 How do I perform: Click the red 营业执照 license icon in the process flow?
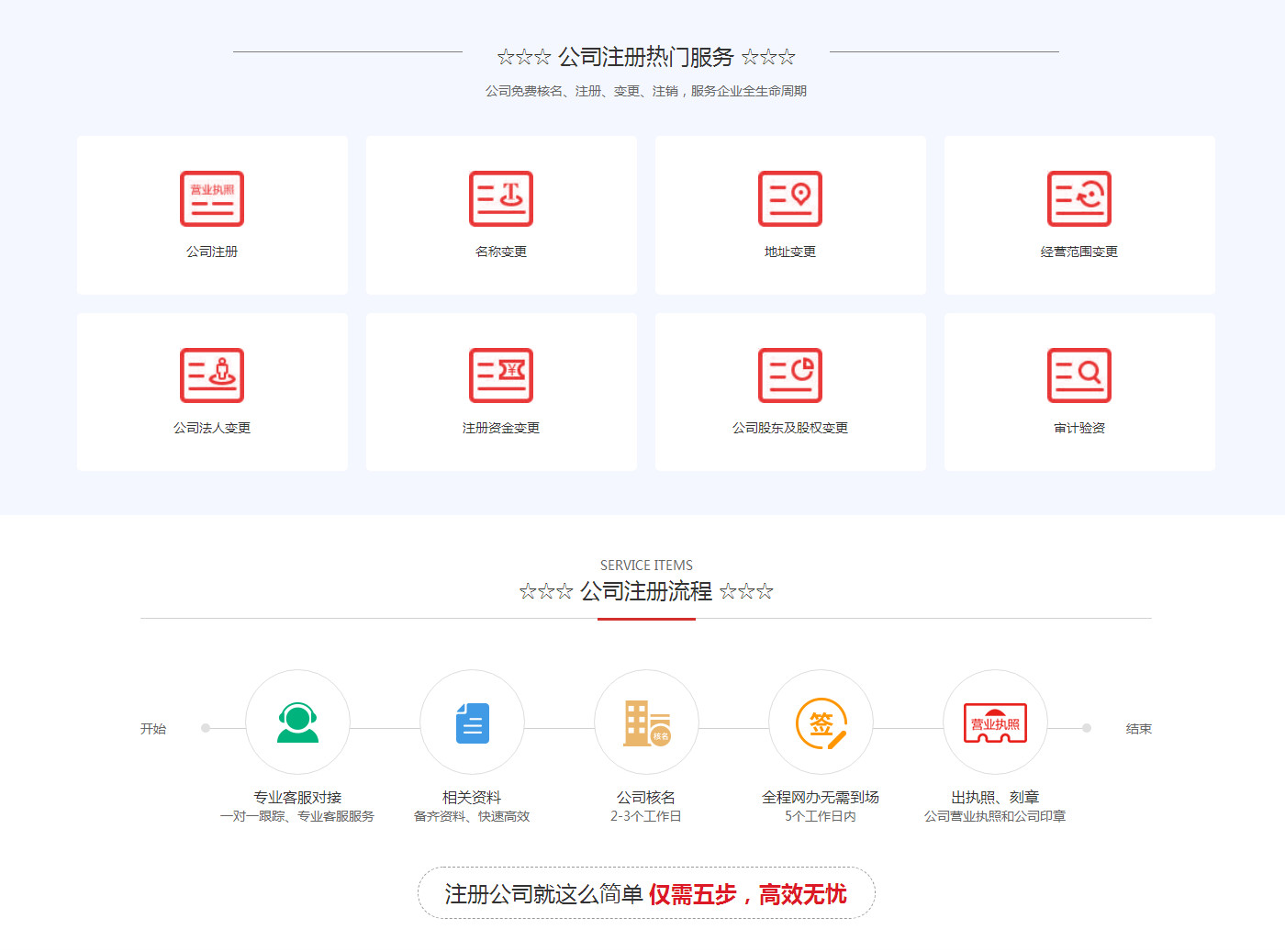(995, 723)
